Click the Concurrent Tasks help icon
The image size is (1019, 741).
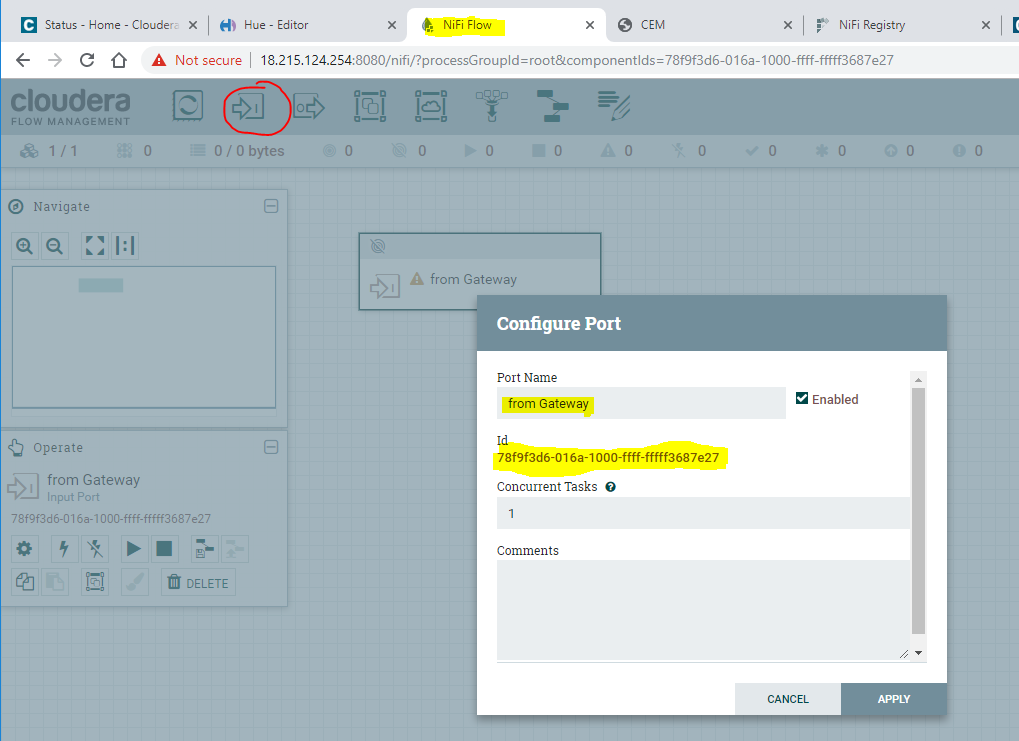tap(610, 487)
